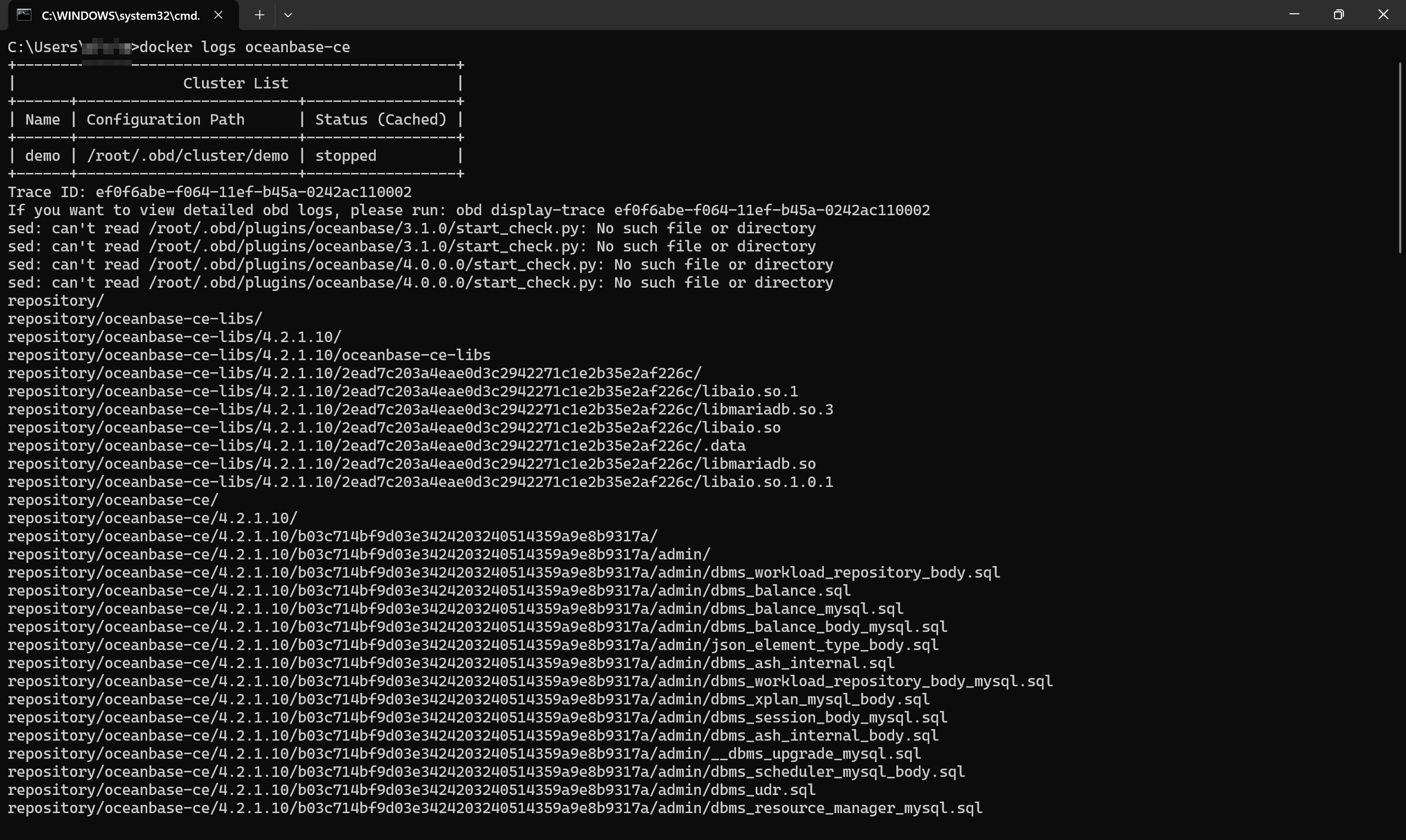Minimize the terminal window
The height and width of the screenshot is (840, 1406).
pyautogui.click(x=1294, y=15)
